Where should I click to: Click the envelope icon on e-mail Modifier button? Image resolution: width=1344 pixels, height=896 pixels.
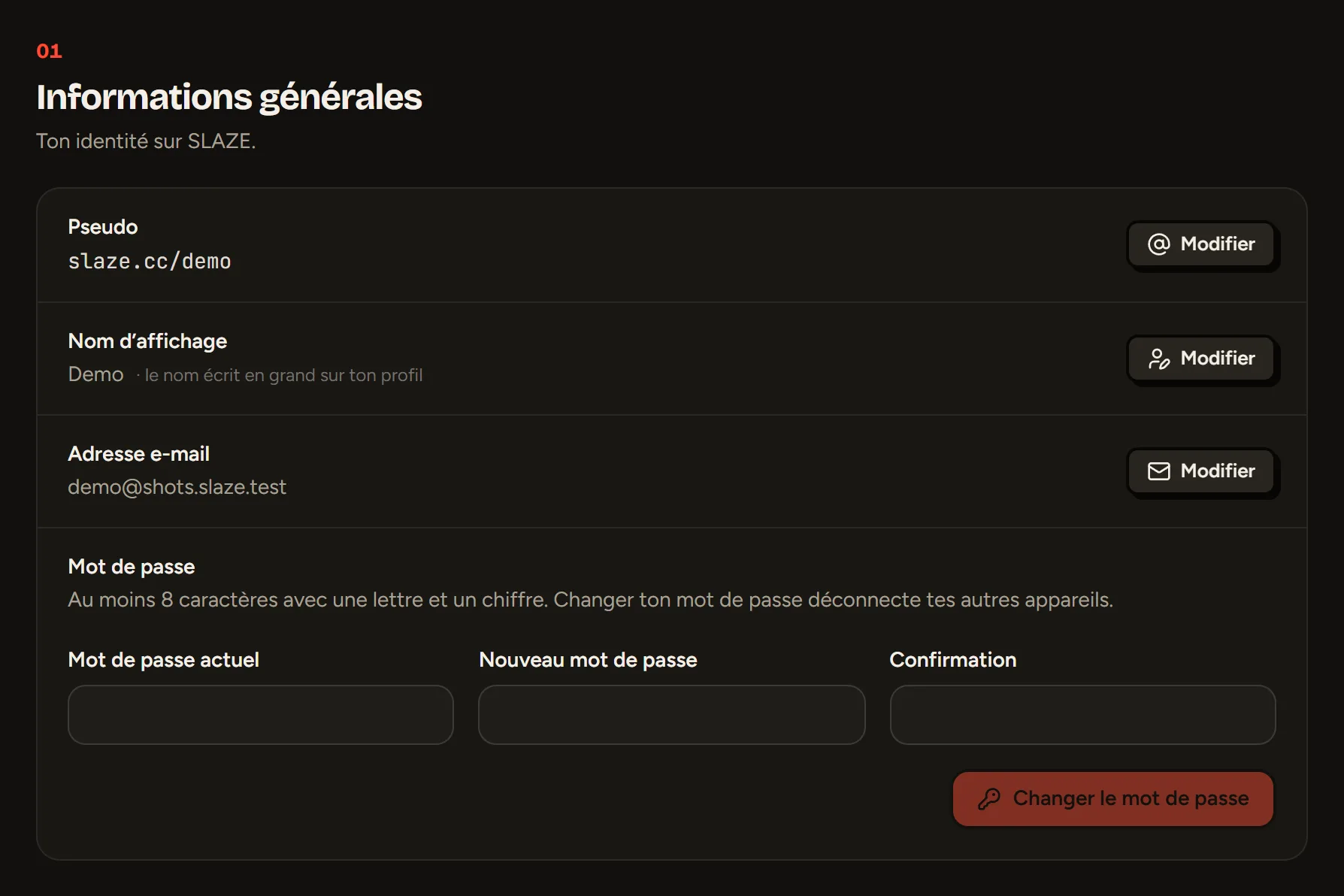(x=1158, y=471)
